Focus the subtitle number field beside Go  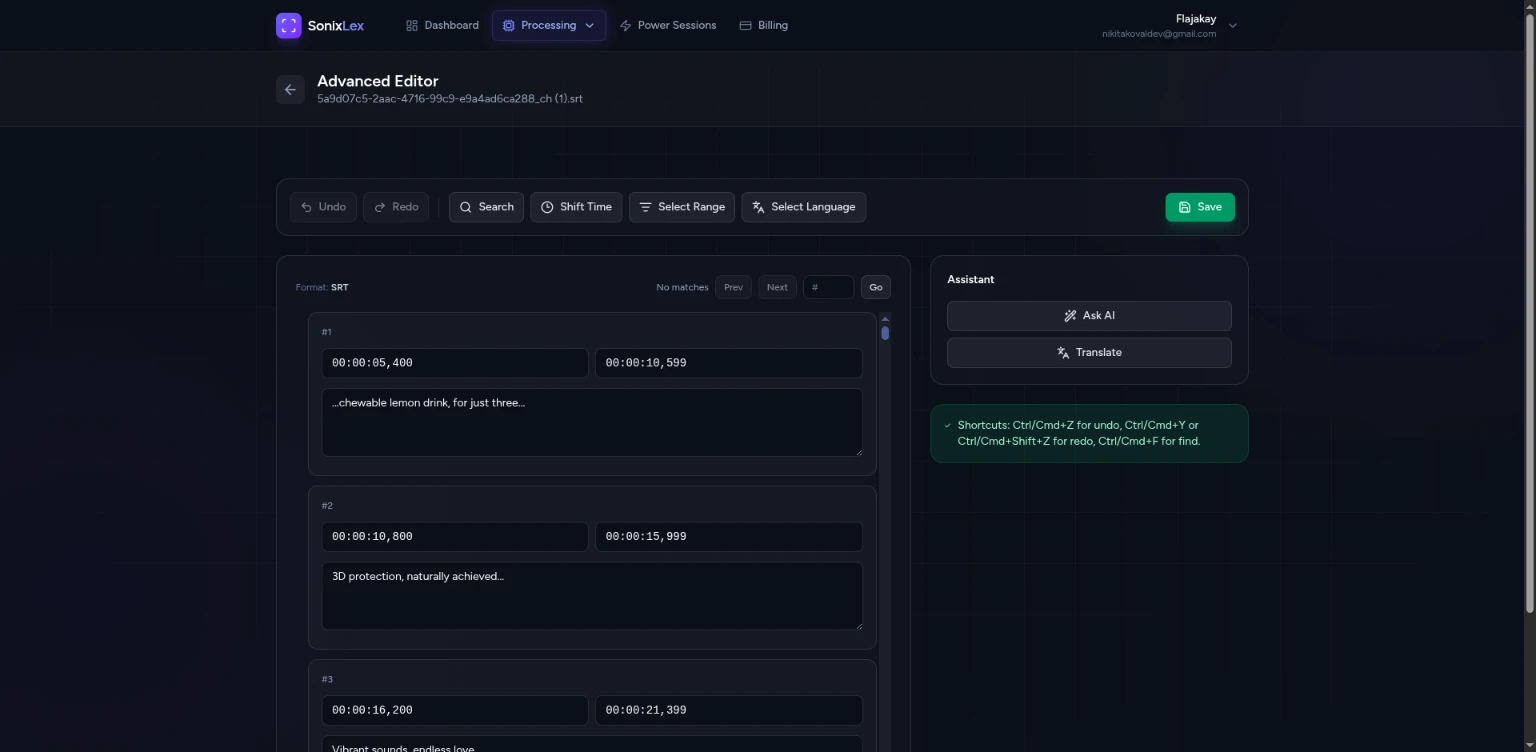829,288
